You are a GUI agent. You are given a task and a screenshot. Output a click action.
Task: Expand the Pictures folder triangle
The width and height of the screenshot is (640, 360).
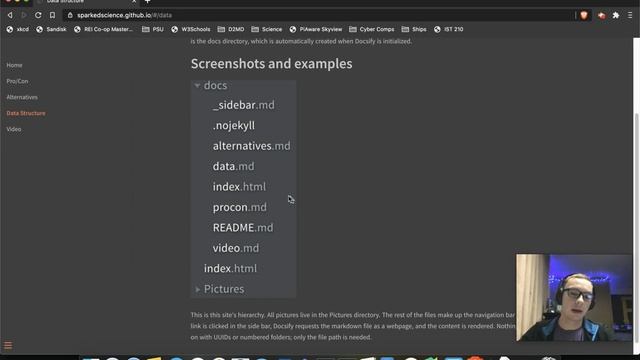[x=198, y=289]
